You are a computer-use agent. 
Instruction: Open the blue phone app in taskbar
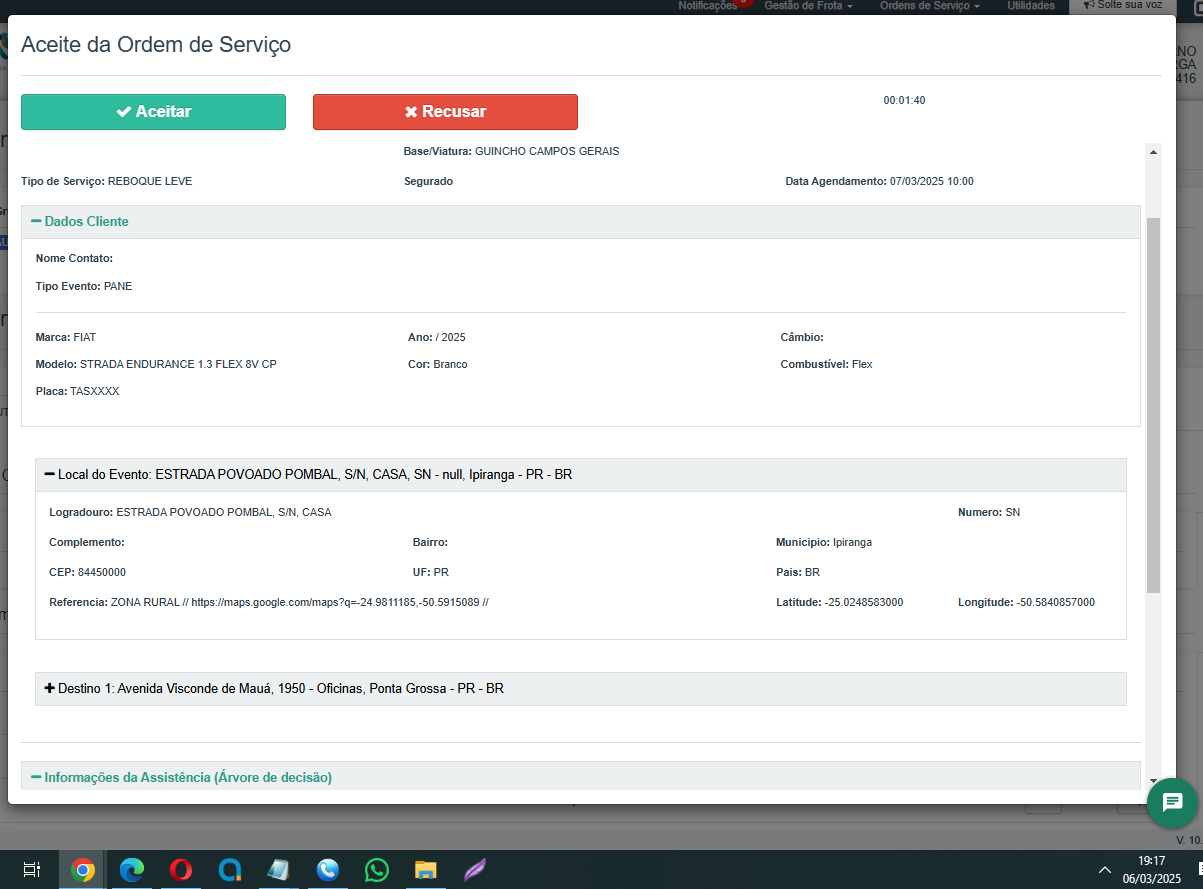pos(327,870)
